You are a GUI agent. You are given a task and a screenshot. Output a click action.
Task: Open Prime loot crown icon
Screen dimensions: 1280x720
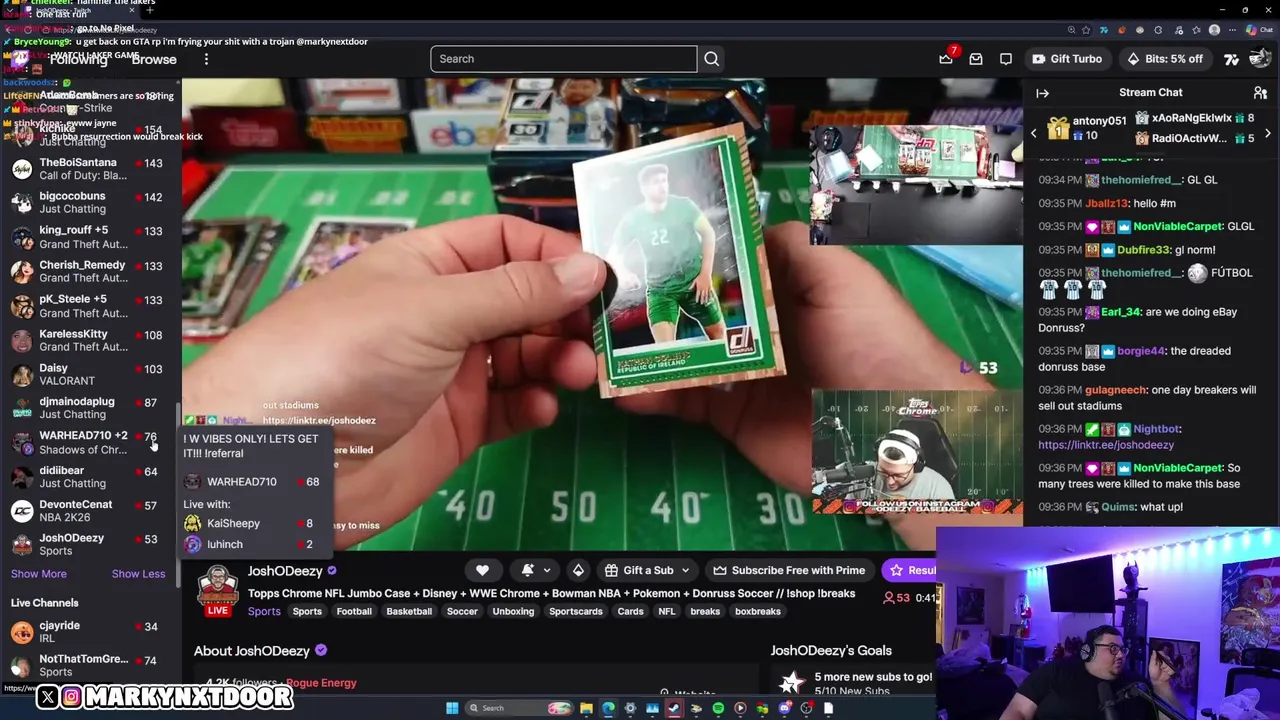click(946, 59)
